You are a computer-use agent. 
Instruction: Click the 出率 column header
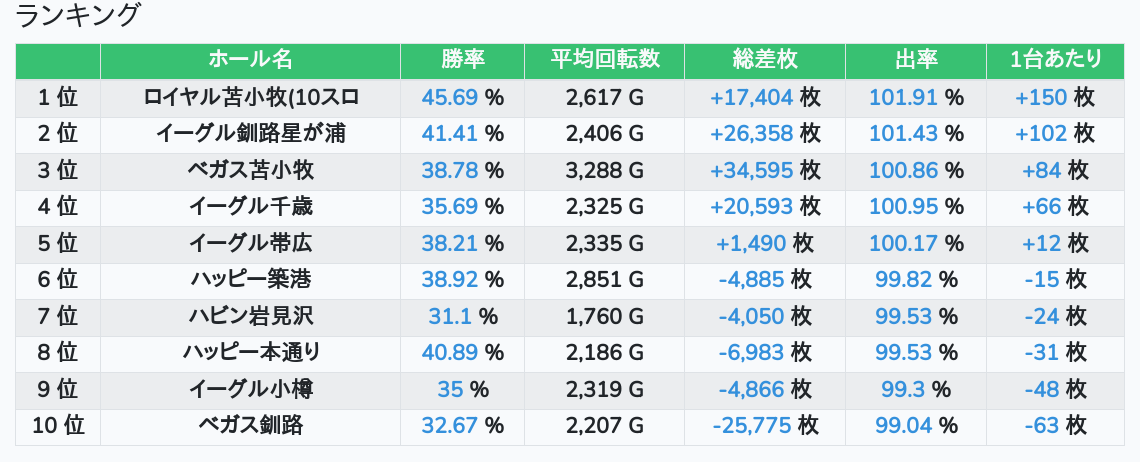(x=915, y=60)
